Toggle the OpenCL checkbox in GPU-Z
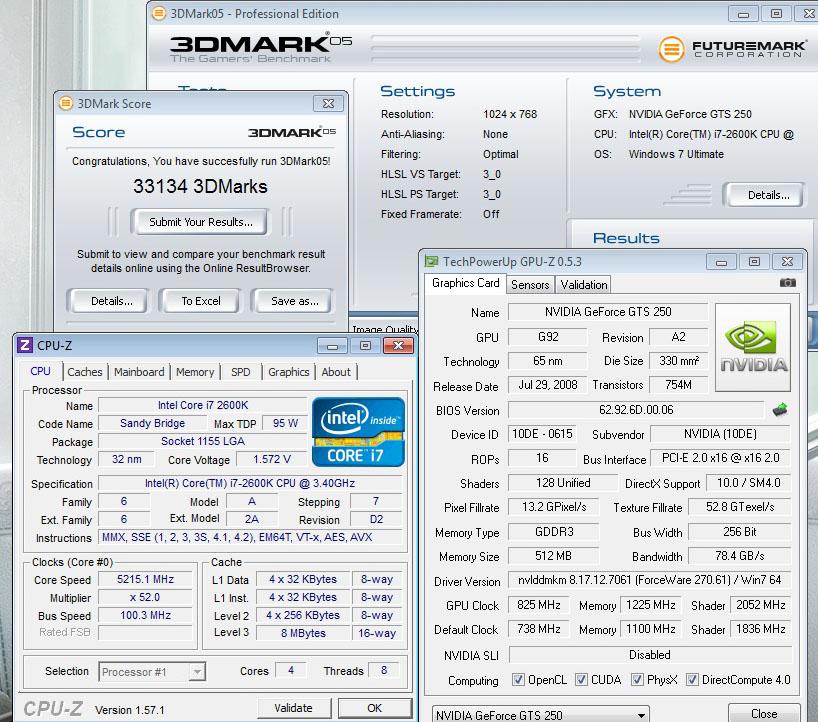The width and height of the screenshot is (818, 722). (x=518, y=679)
